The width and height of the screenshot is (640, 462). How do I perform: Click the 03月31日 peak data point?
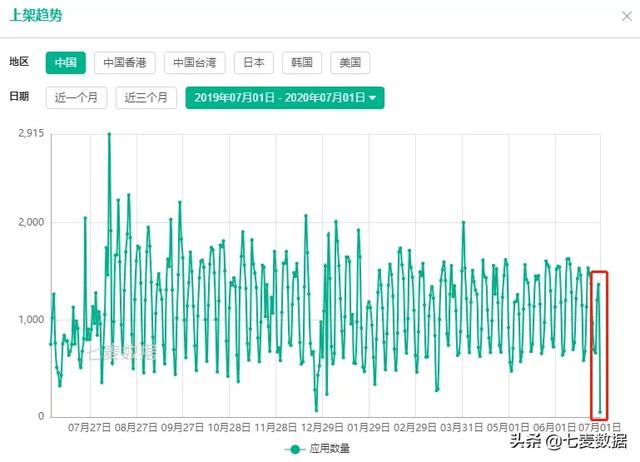(x=463, y=222)
